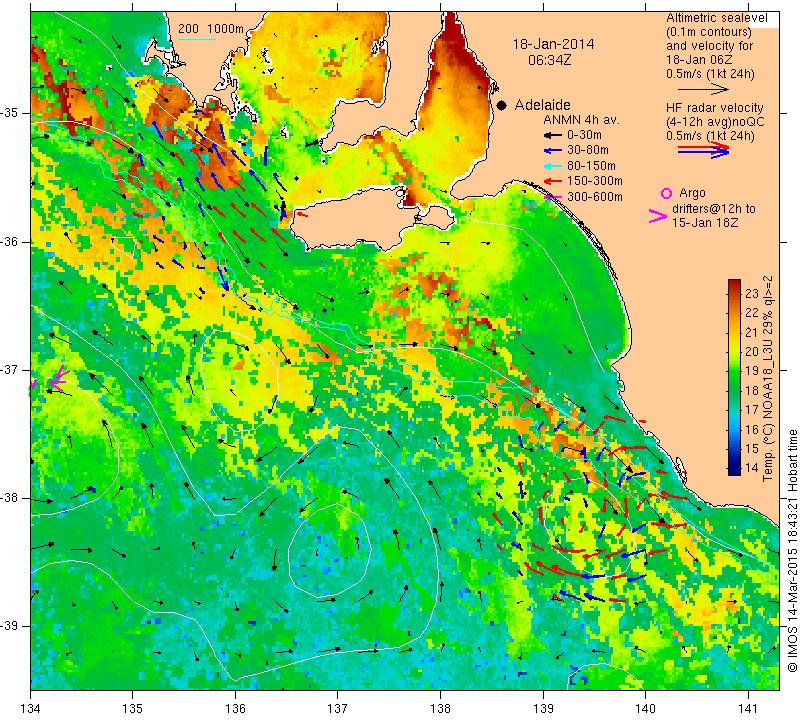Select the drifters@12h to text
The image size is (800, 720).
click(713, 209)
